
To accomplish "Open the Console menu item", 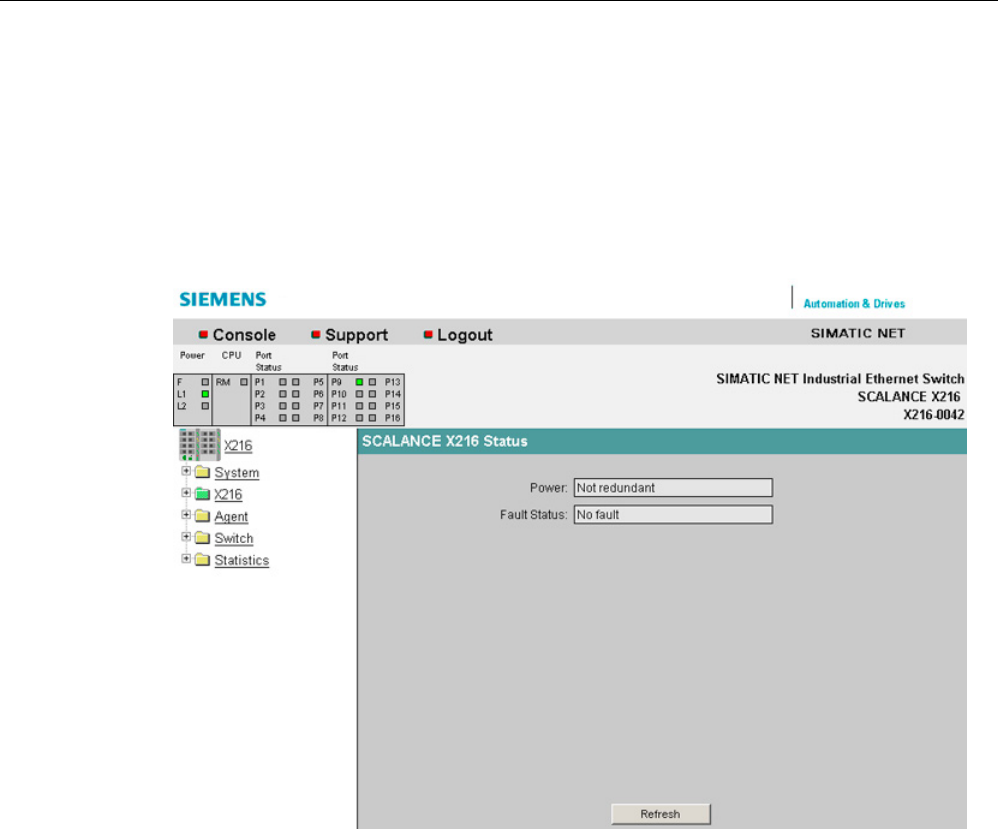I will pos(244,335).
